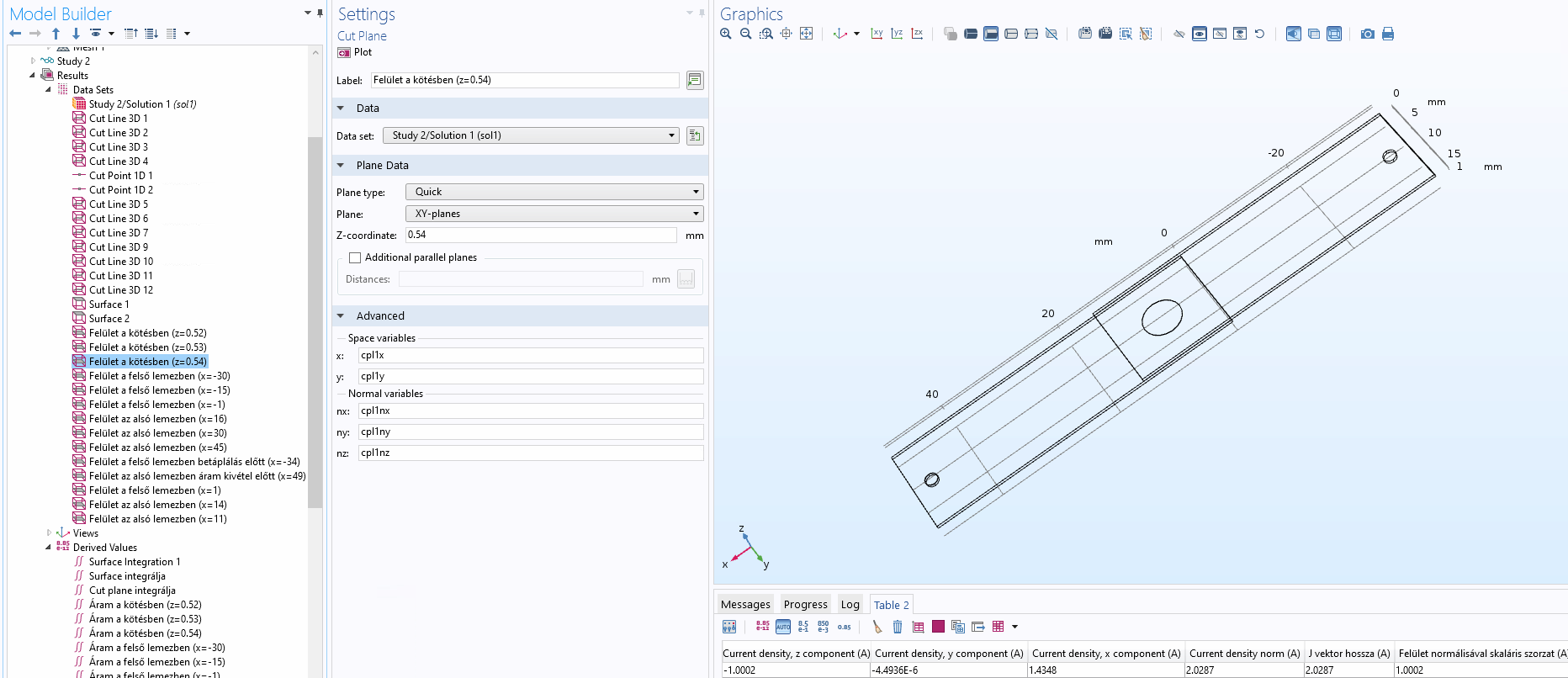Select Felület a kötésben (z=0.52) data set
This screenshot has height=678, width=1568.
tap(147, 333)
